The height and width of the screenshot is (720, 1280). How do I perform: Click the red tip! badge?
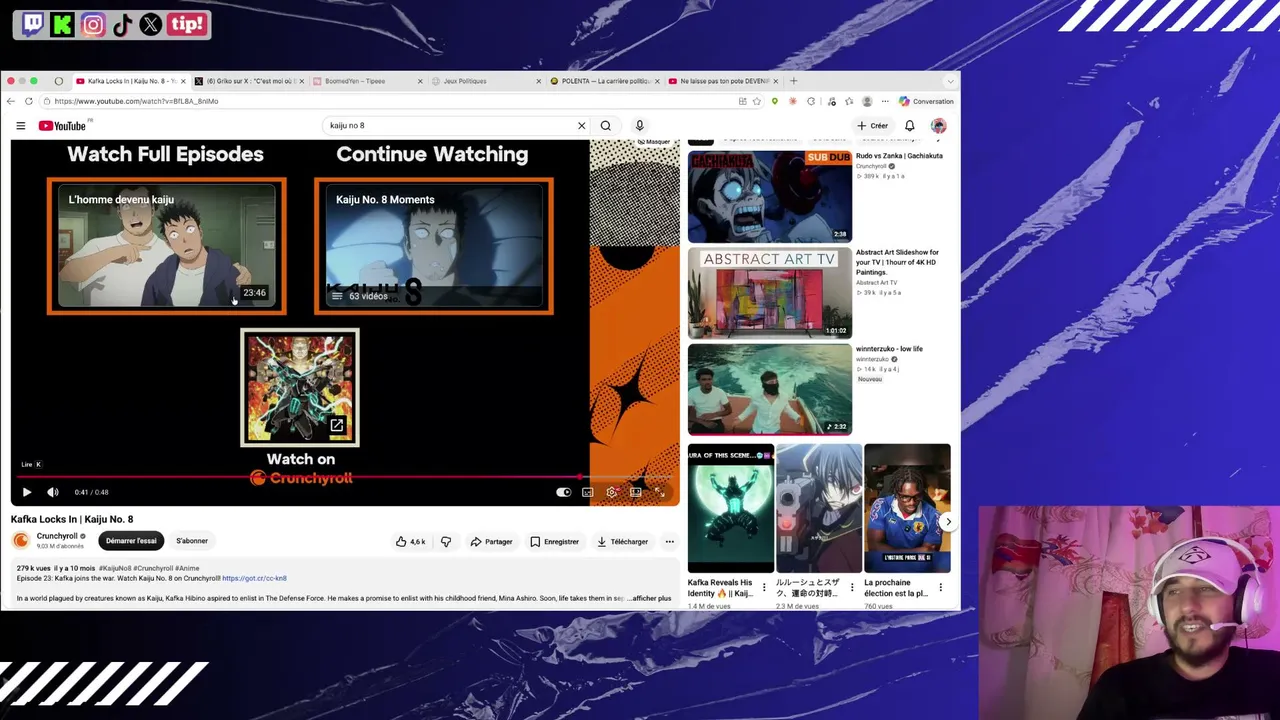(x=187, y=24)
